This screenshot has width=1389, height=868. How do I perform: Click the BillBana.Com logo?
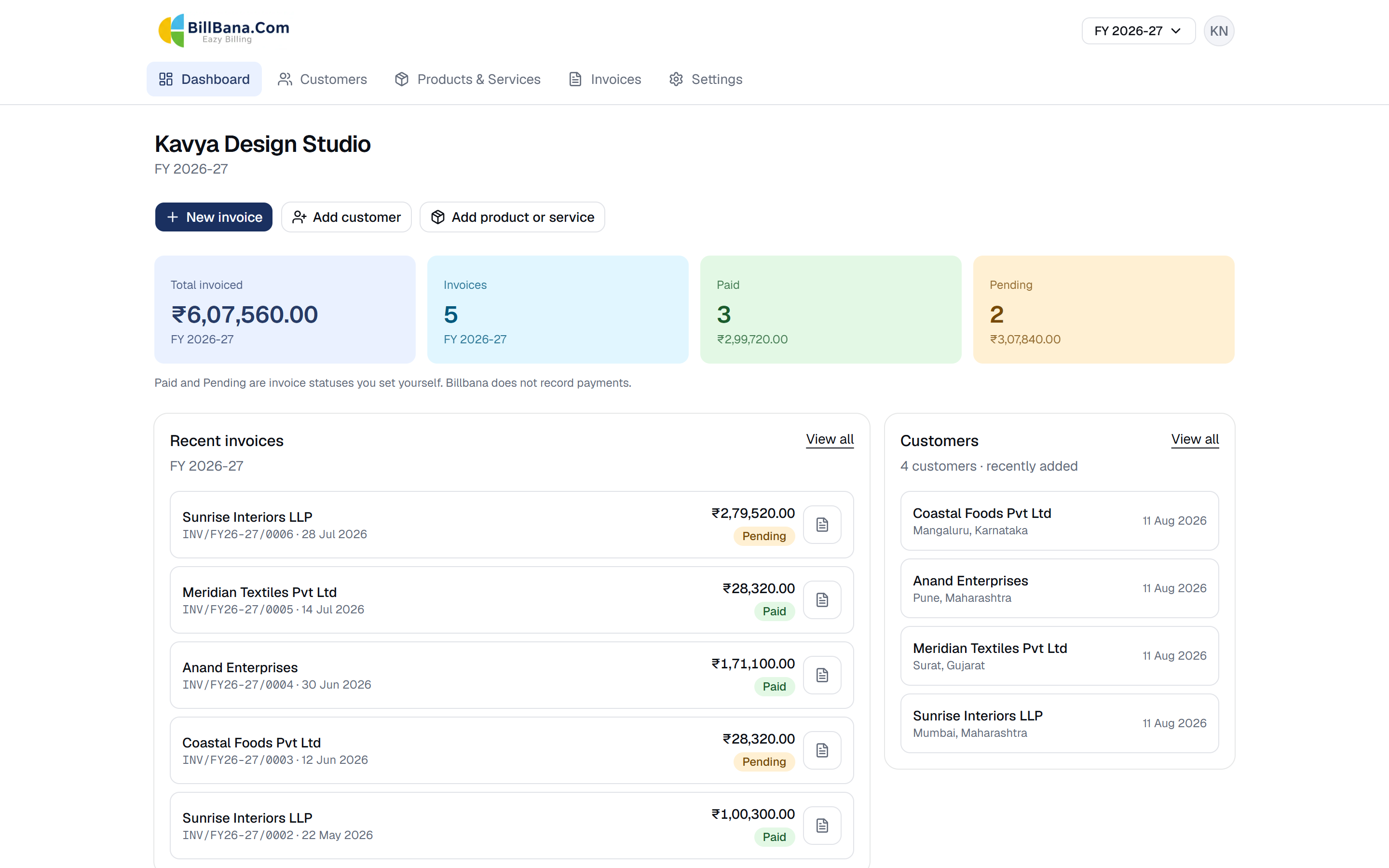coord(223,30)
